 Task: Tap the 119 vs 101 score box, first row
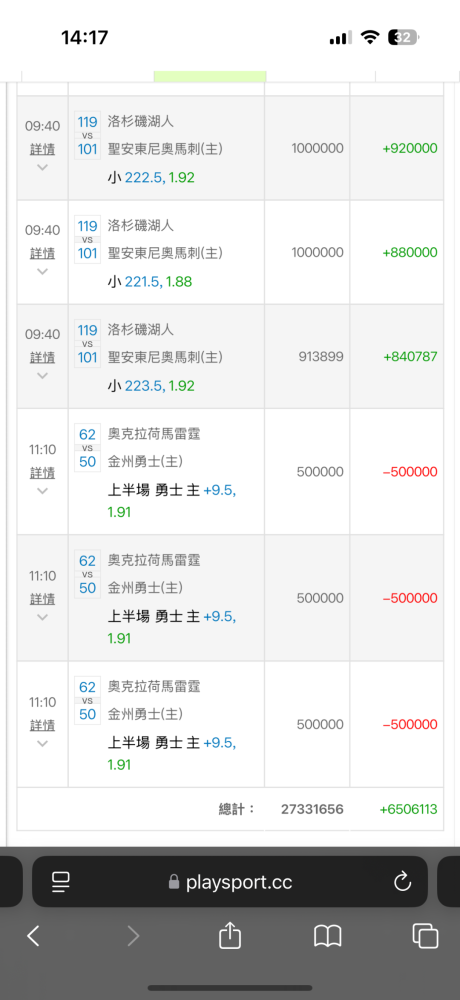tap(87, 135)
